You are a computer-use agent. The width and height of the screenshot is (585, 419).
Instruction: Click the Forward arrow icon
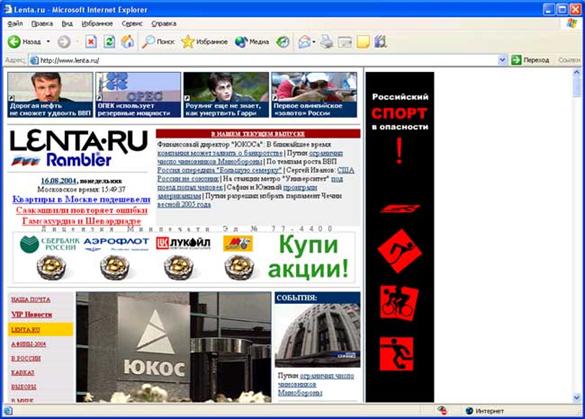point(64,42)
